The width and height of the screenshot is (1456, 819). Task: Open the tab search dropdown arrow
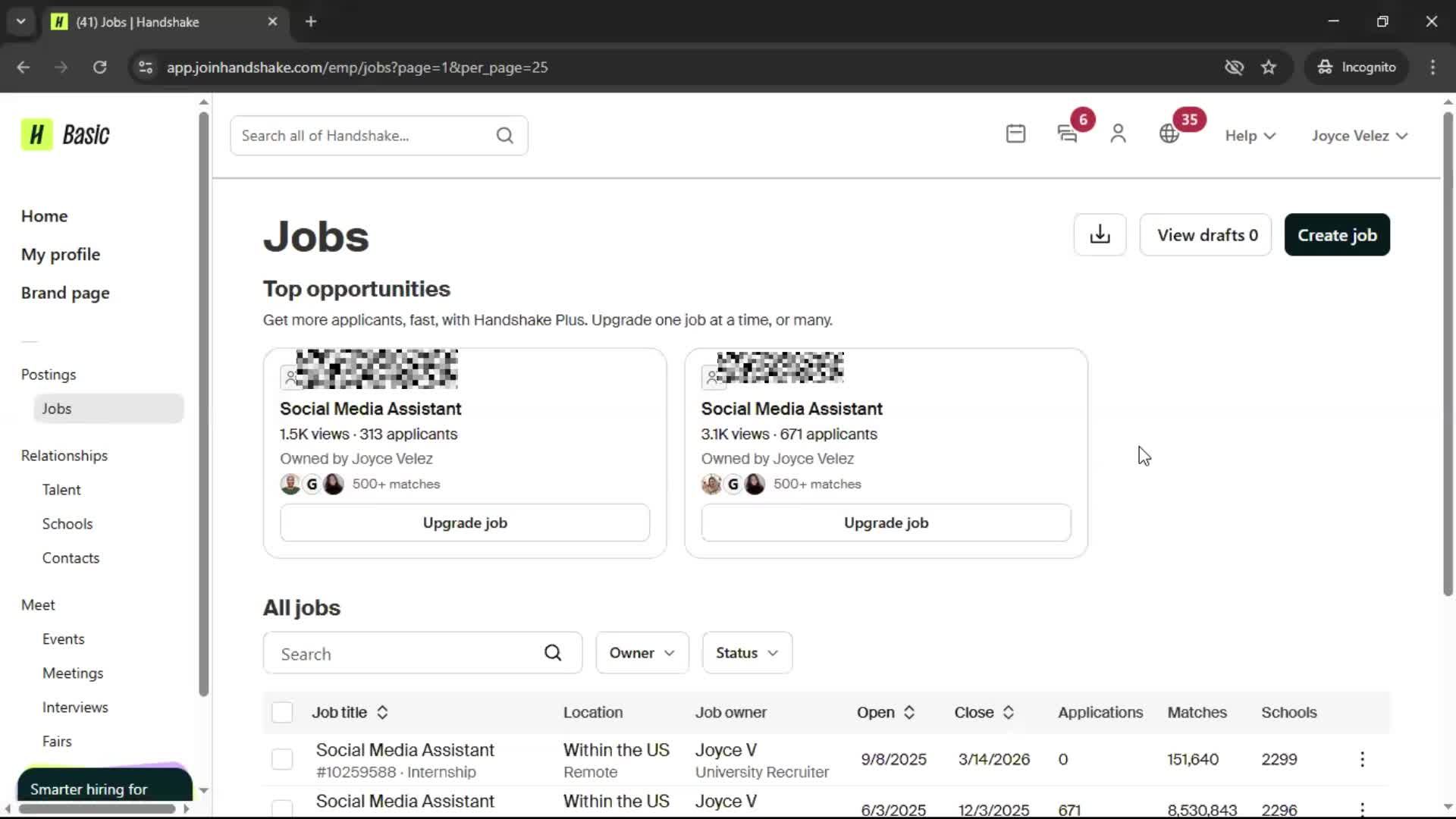click(x=20, y=21)
